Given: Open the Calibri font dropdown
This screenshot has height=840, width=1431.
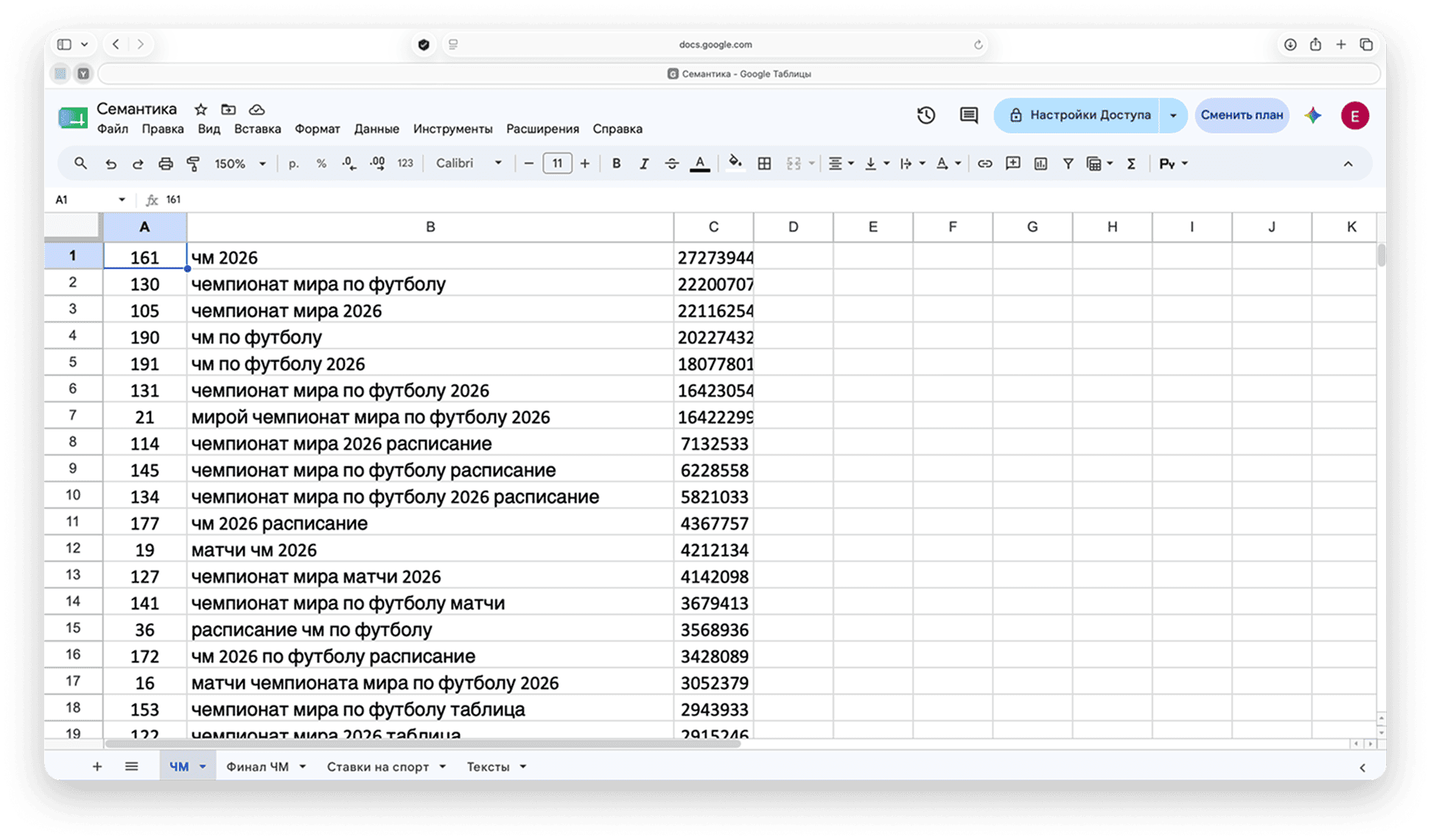Looking at the screenshot, I should [469, 164].
